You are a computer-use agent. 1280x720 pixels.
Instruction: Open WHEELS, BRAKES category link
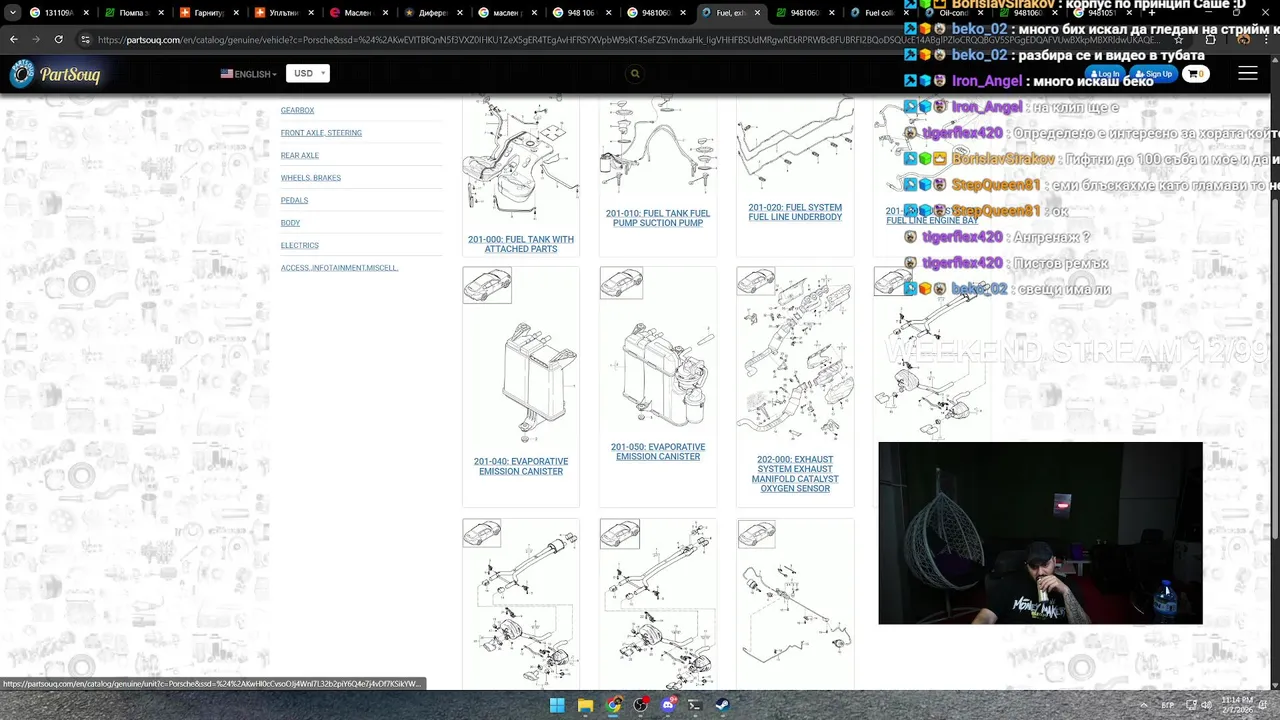(x=311, y=178)
